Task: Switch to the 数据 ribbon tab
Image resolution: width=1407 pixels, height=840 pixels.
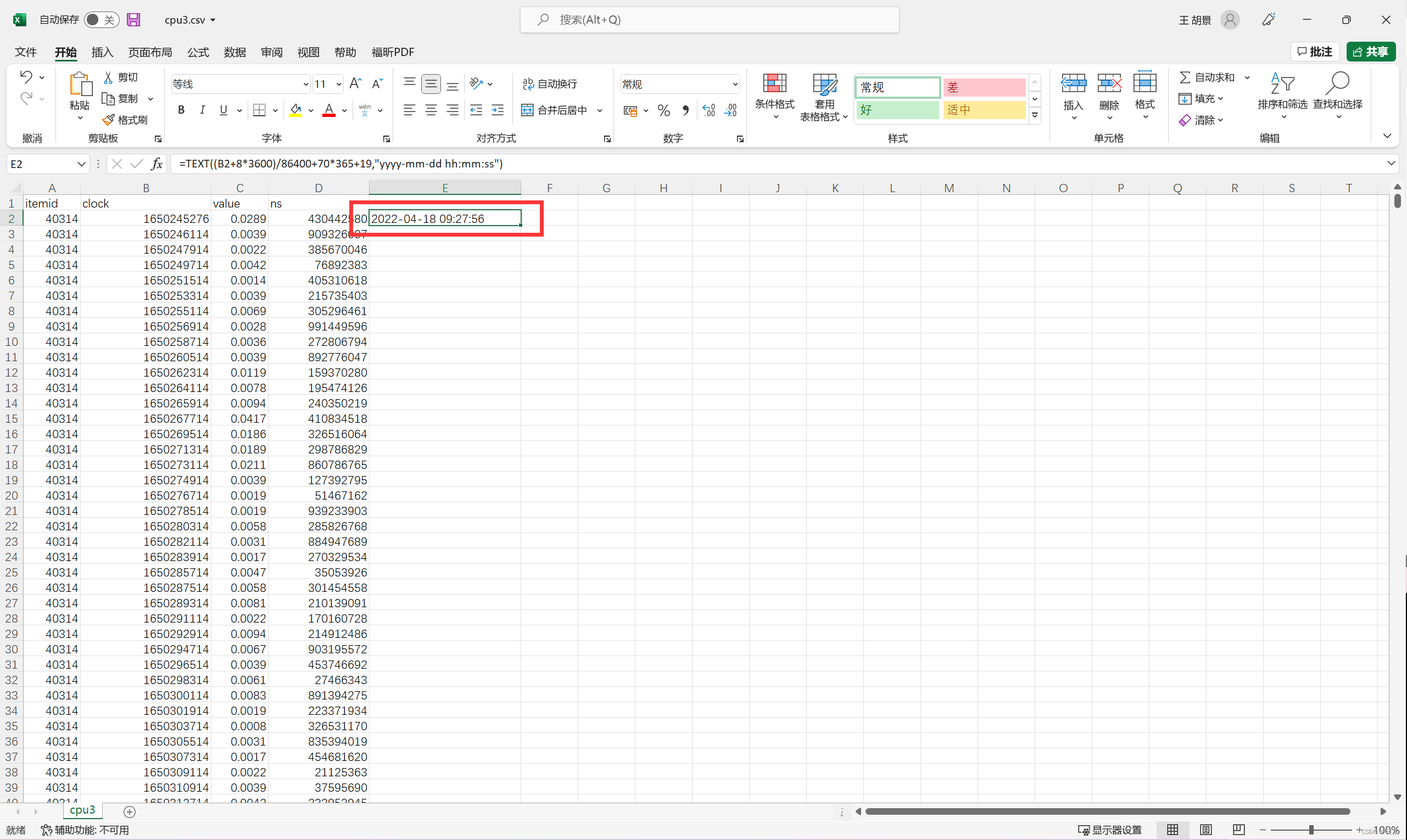Action: tap(235, 52)
